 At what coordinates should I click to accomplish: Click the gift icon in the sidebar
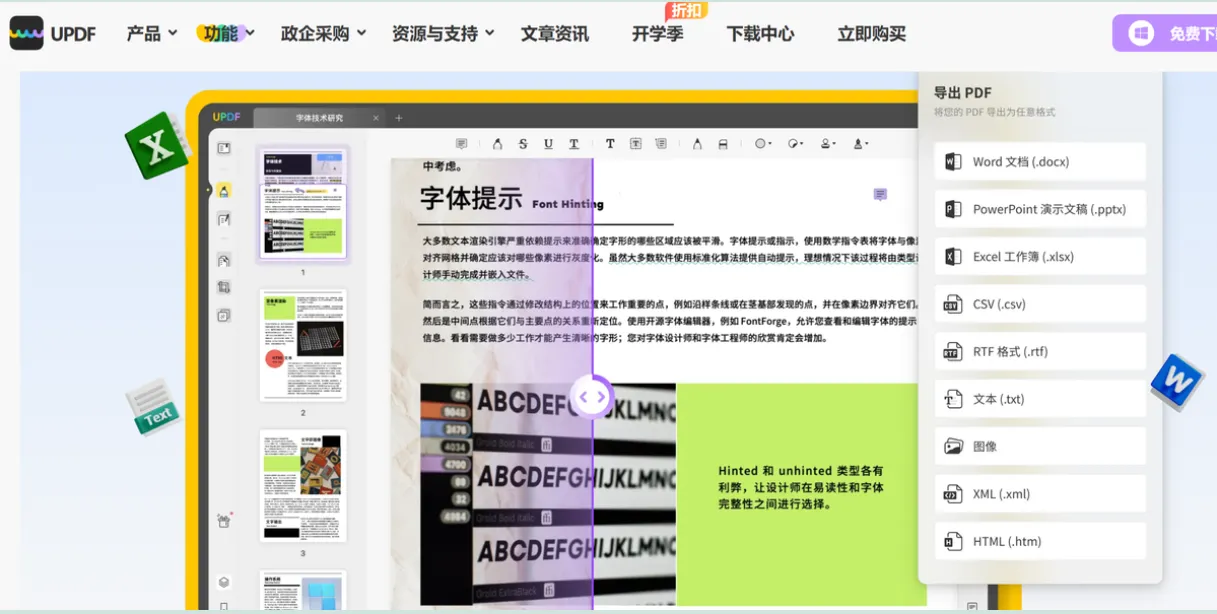coord(224,520)
